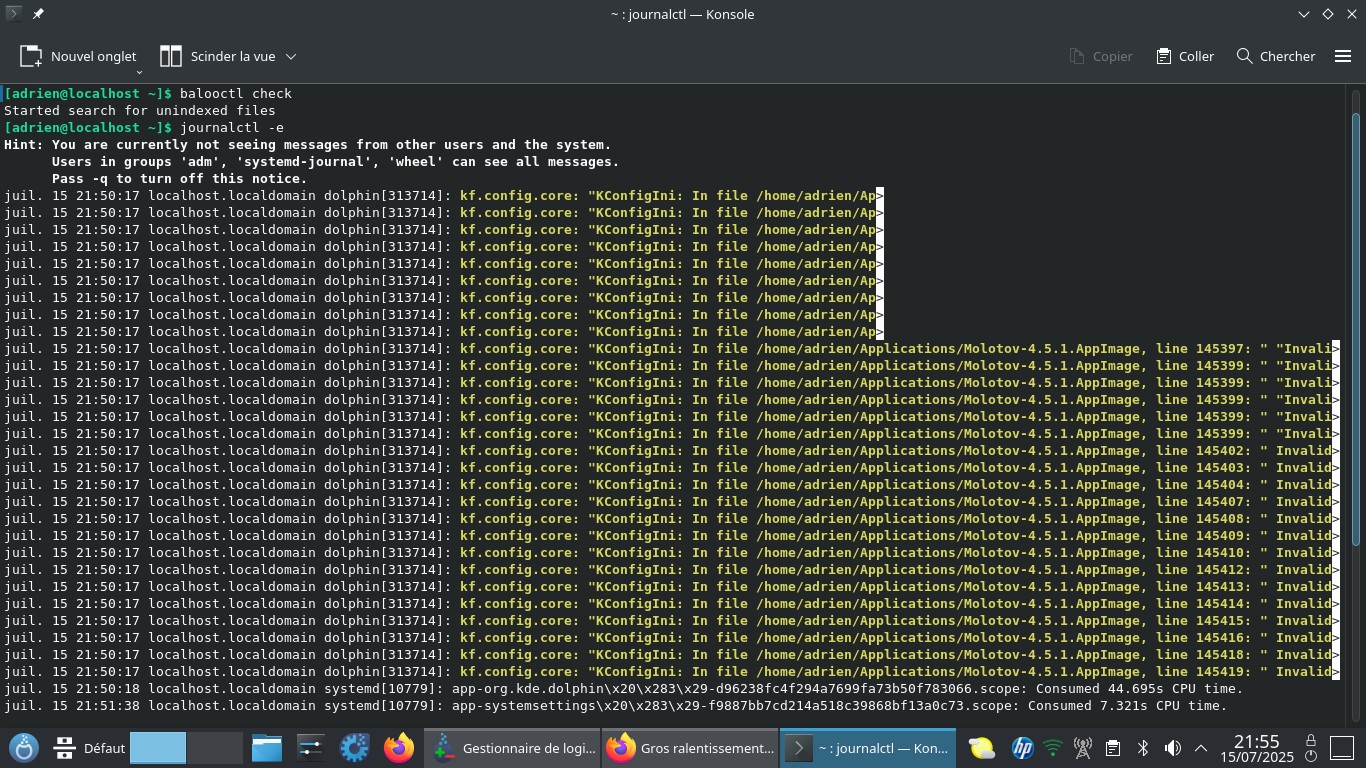1366x768 pixels.
Task: Switch to Gestionnaire de logi... window
Action: [514, 747]
